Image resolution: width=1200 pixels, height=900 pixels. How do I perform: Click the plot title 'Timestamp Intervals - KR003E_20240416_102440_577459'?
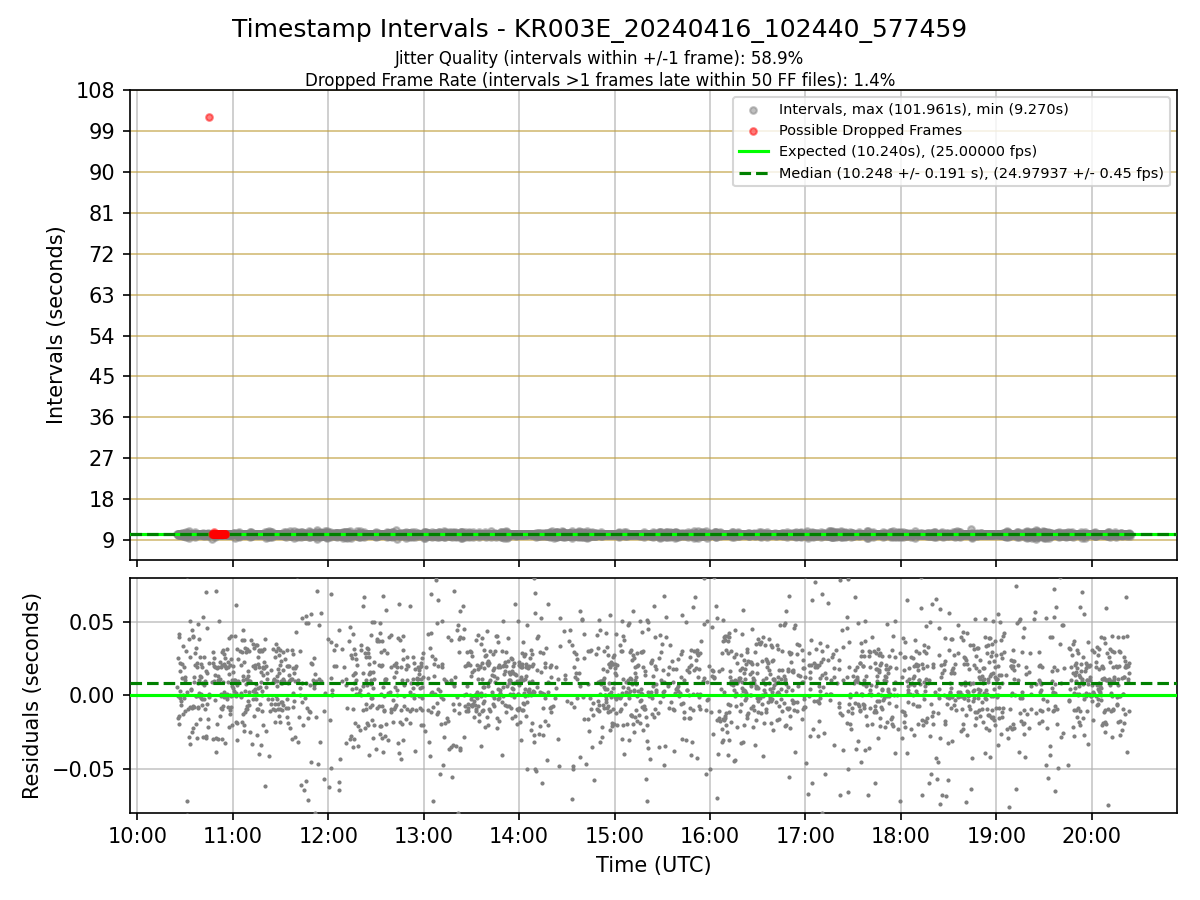tap(599, 29)
